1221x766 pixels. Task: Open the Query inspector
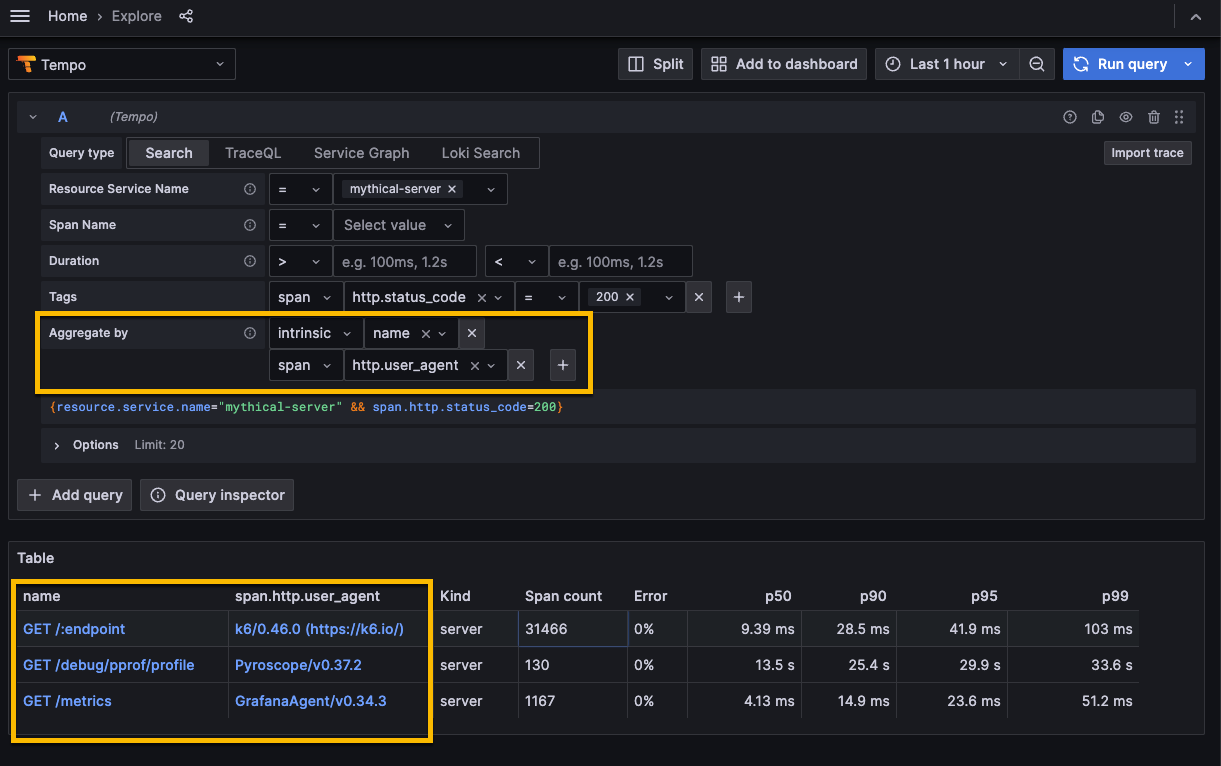coord(216,494)
